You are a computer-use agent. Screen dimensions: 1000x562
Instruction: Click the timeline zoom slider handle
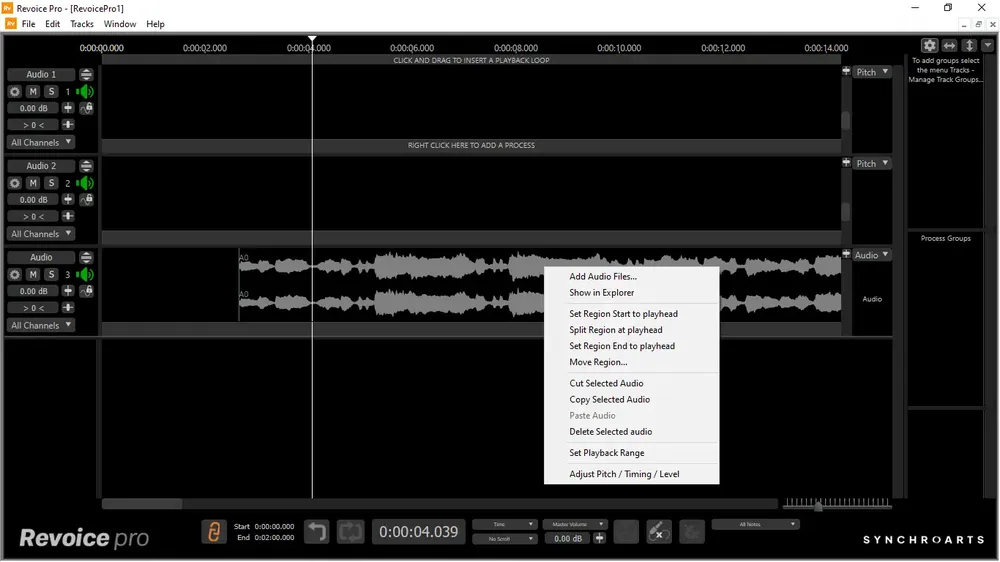point(818,506)
